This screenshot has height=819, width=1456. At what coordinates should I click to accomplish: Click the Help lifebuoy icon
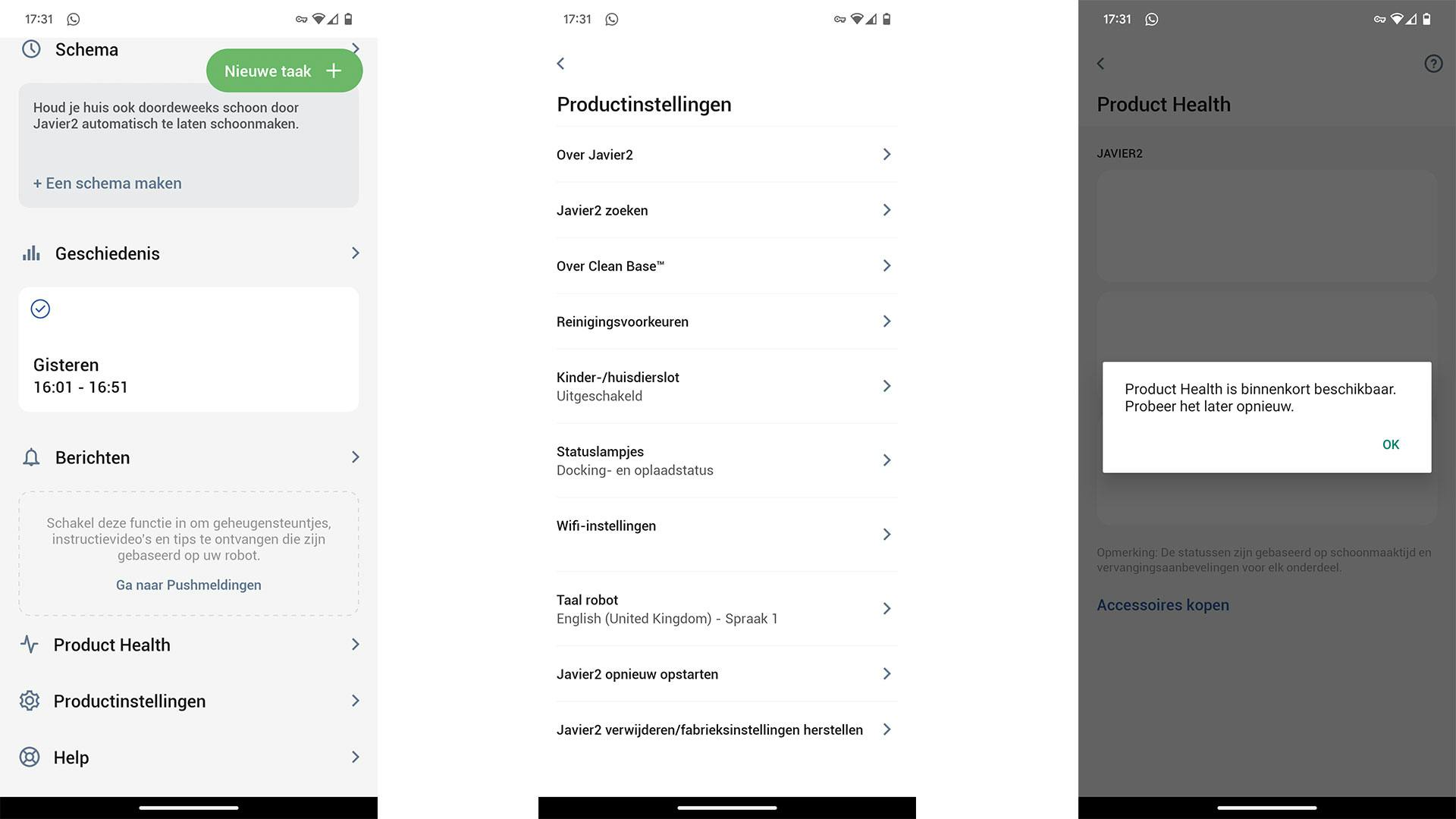click(30, 757)
